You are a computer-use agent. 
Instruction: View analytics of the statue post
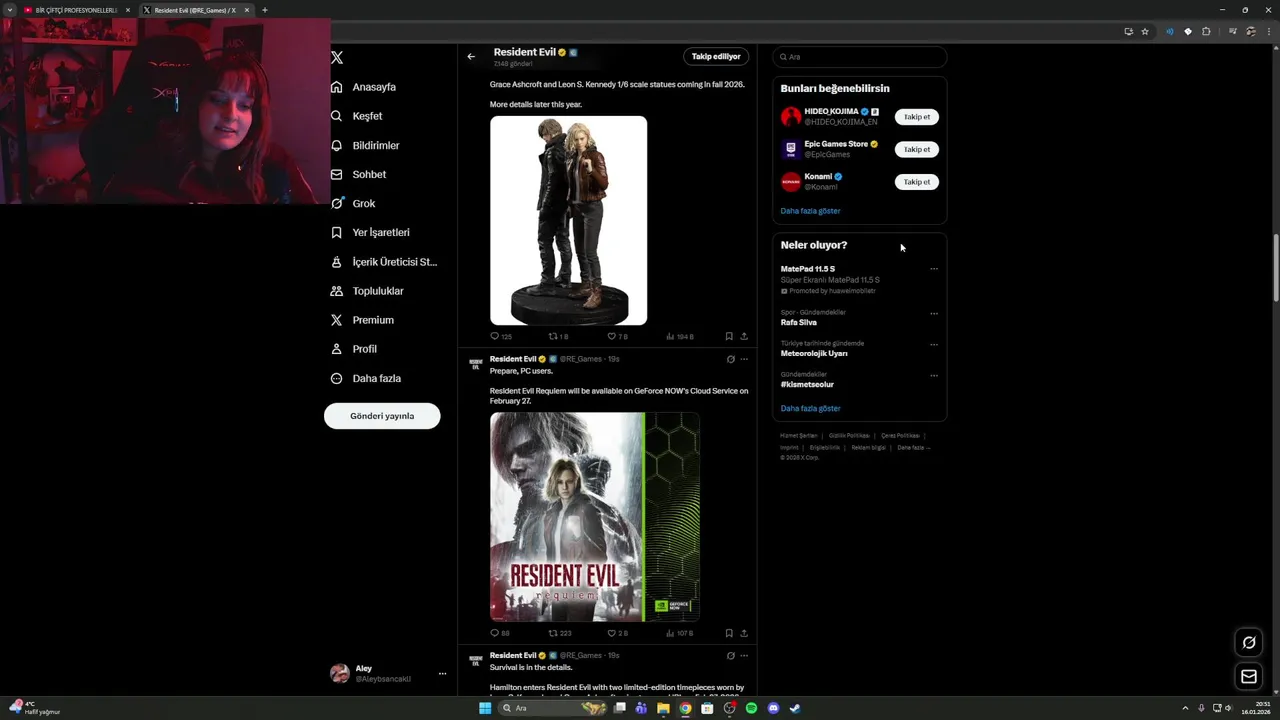679,337
